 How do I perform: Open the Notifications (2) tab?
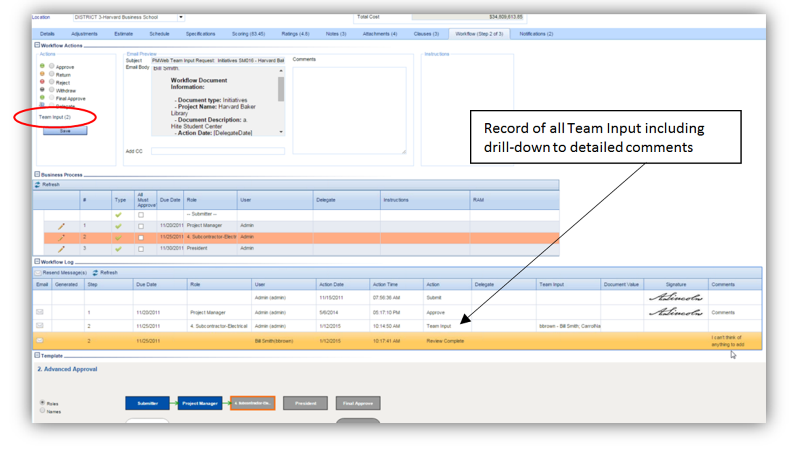[536, 34]
